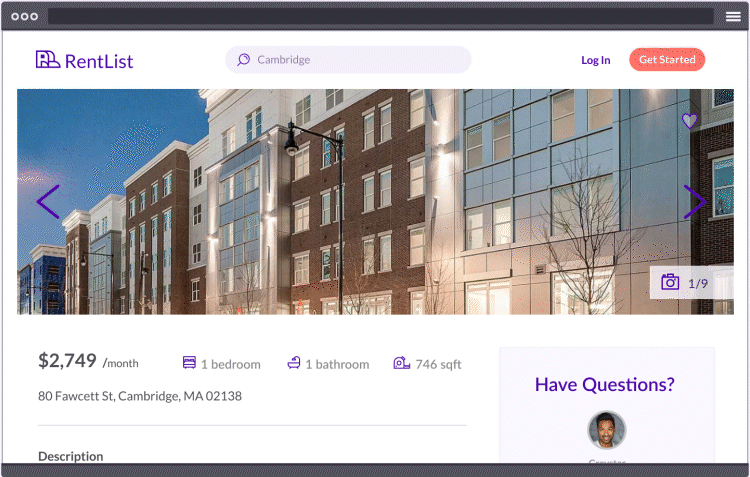This screenshot has height=477, width=750.
Task: Click the search magnifier icon
Action: [243, 59]
